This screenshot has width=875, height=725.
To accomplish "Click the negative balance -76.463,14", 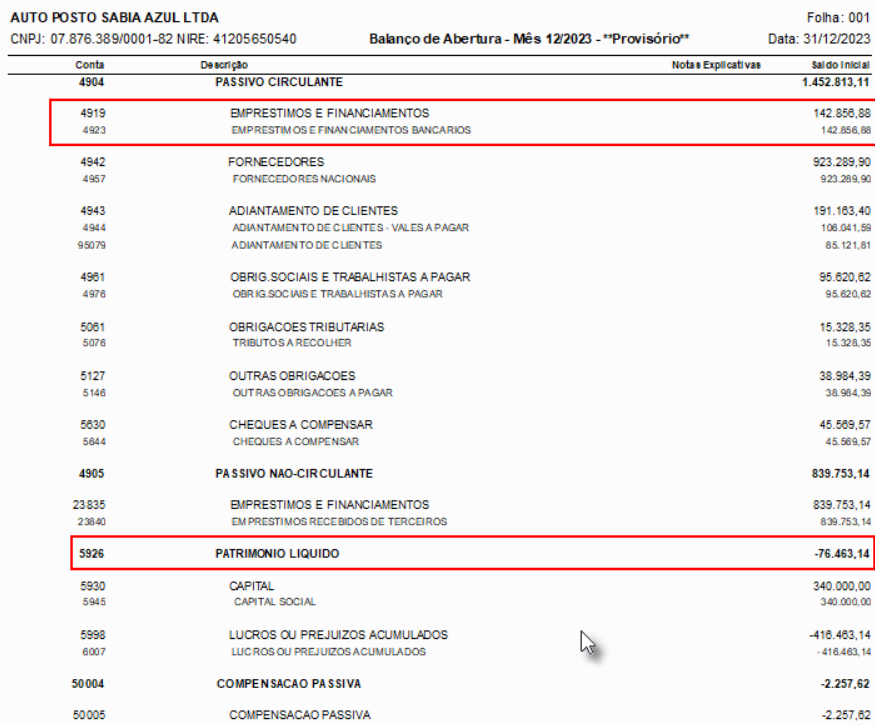I will pyautogui.click(x=842, y=554).
